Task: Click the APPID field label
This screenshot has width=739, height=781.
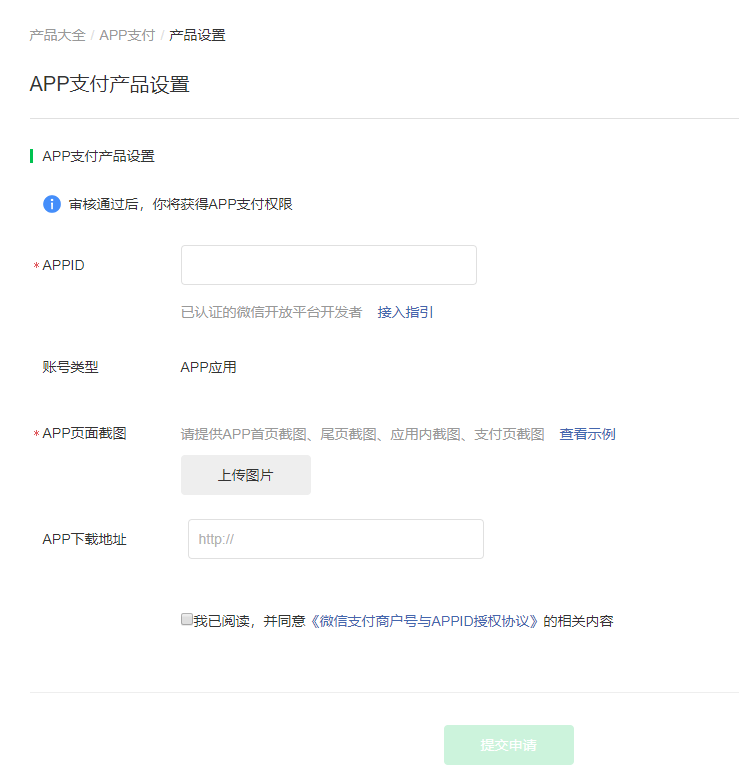Action: [63, 265]
